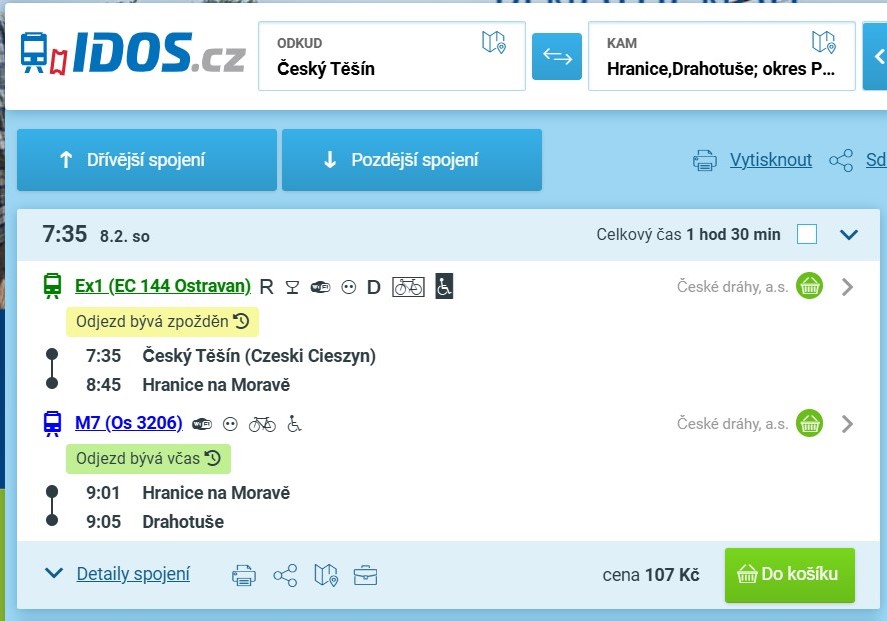This screenshot has width=887, height=621.
Task: Click WiFi icon on the M7 row
Action: point(202,424)
